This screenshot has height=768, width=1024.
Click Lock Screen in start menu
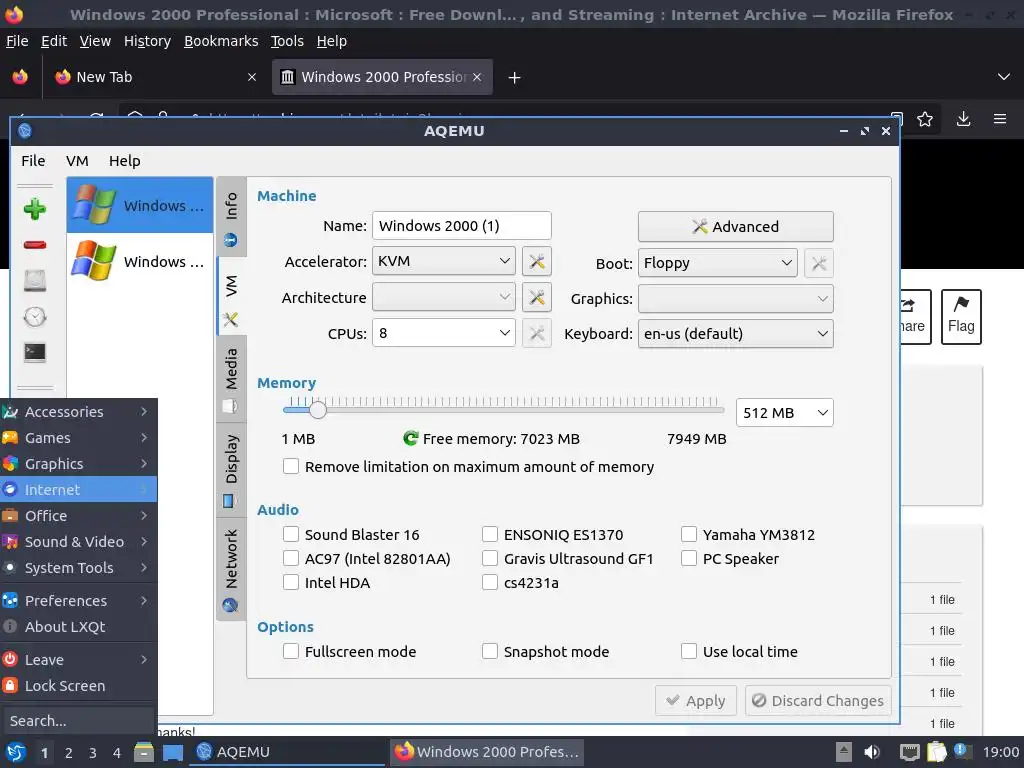pyautogui.click(x=78, y=686)
